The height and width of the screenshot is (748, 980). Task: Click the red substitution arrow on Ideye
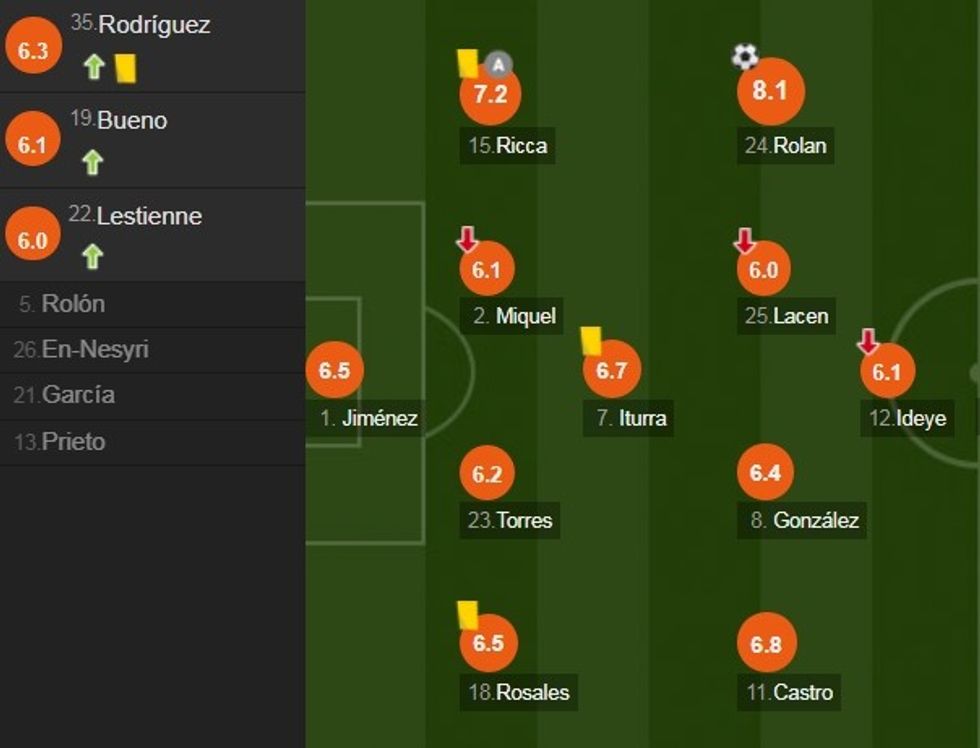click(868, 342)
